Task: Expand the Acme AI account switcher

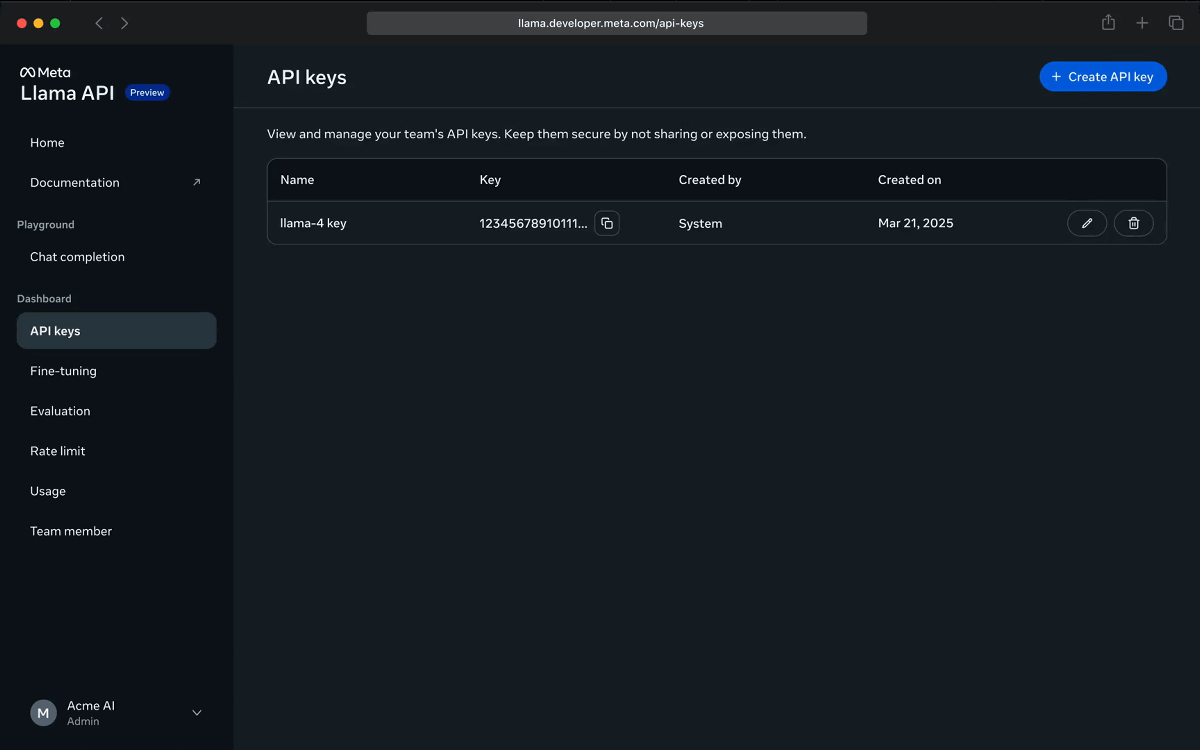Action: [x=197, y=713]
